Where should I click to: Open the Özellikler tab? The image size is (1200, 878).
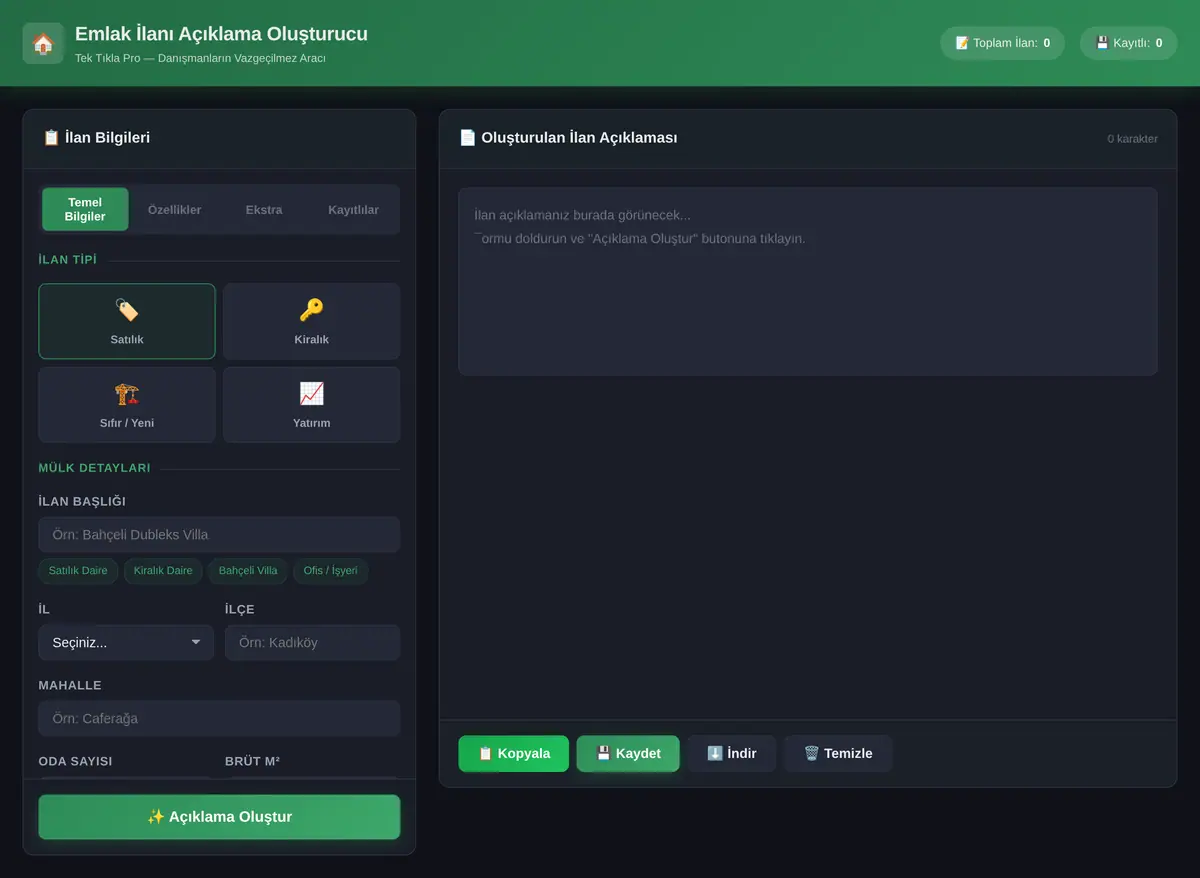click(174, 210)
